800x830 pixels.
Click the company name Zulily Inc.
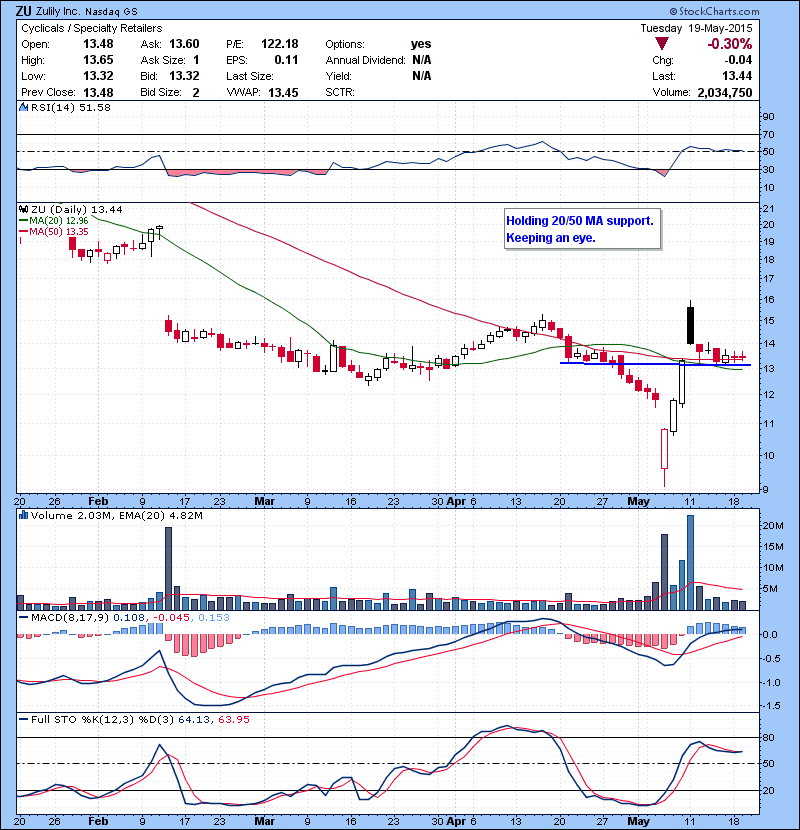coord(60,11)
